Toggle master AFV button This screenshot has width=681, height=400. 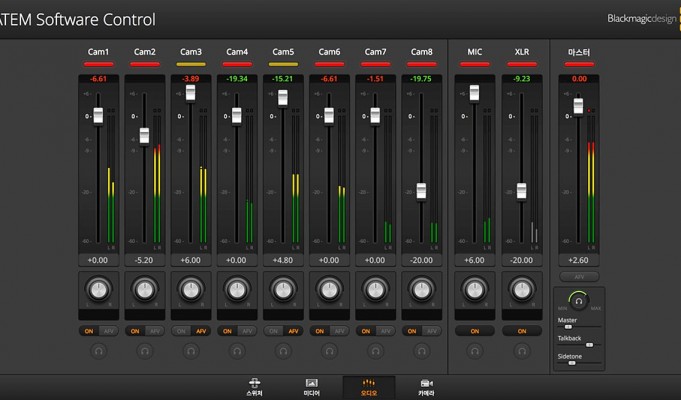[x=579, y=277]
